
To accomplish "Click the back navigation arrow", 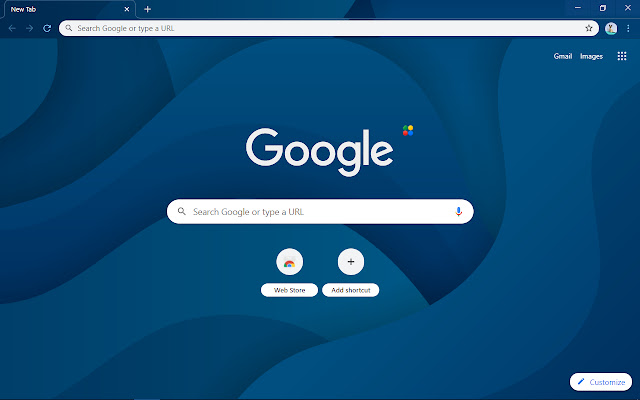I will coord(12,28).
